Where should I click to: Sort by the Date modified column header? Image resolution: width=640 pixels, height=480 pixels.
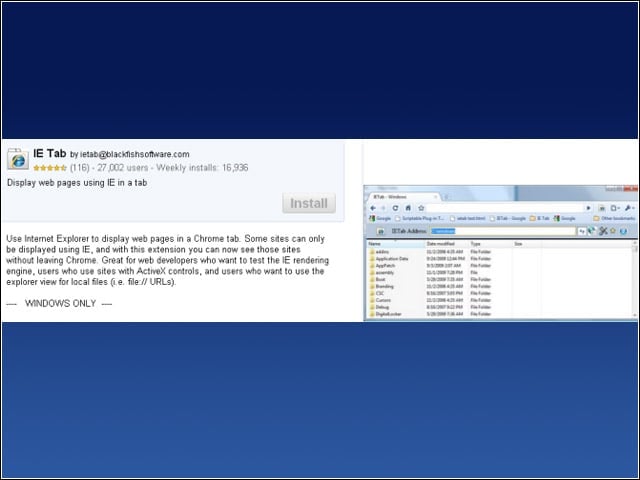tap(447, 244)
